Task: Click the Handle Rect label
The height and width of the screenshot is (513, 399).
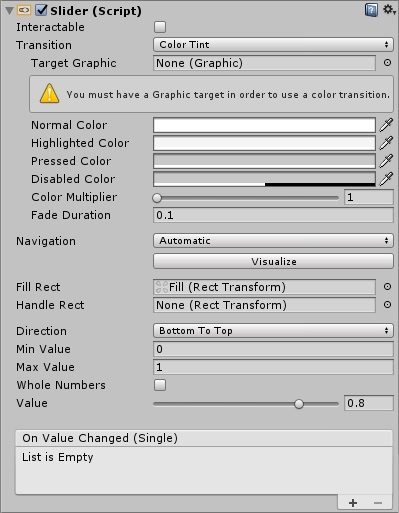Action: [50, 305]
